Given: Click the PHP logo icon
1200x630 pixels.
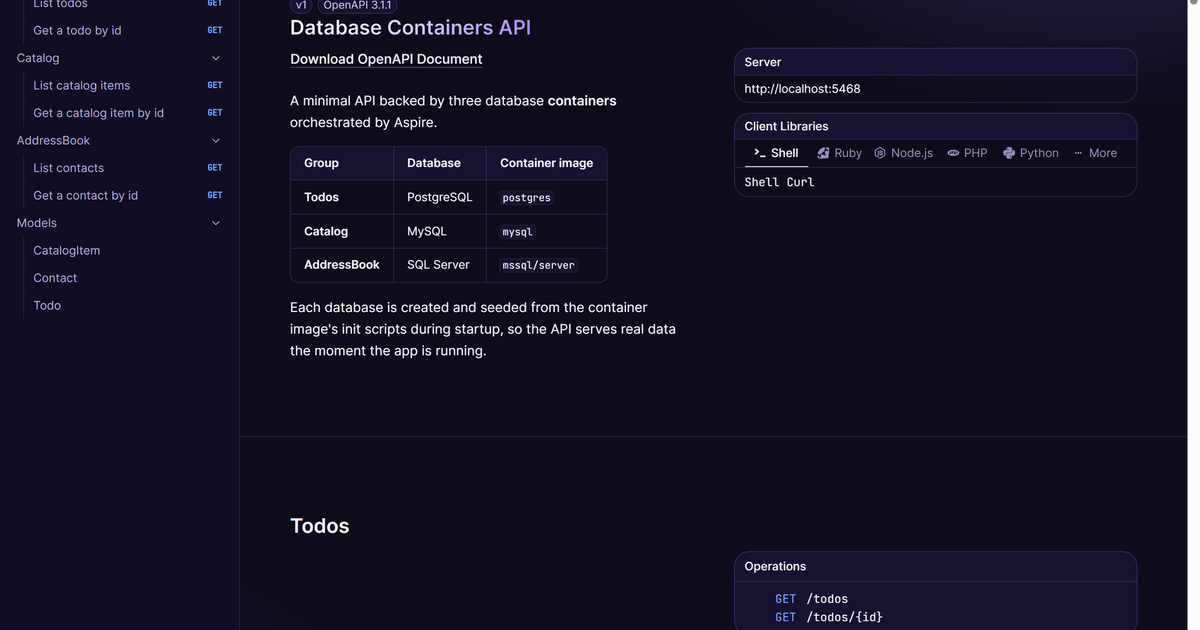Looking at the screenshot, I should (953, 153).
